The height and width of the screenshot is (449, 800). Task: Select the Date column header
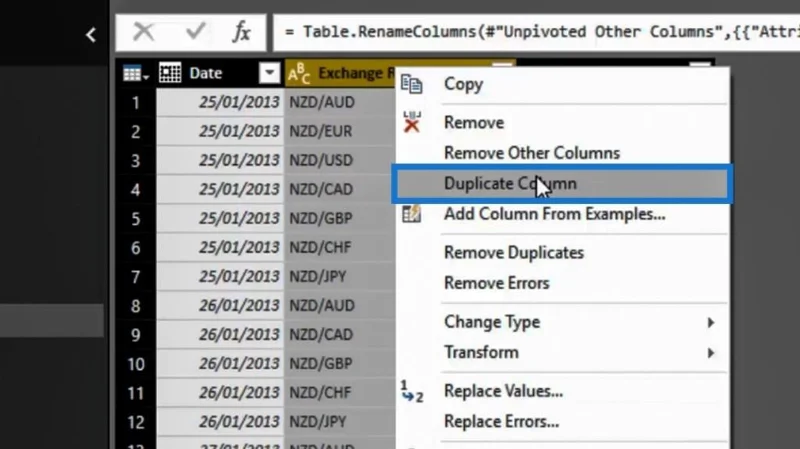[x=220, y=73]
